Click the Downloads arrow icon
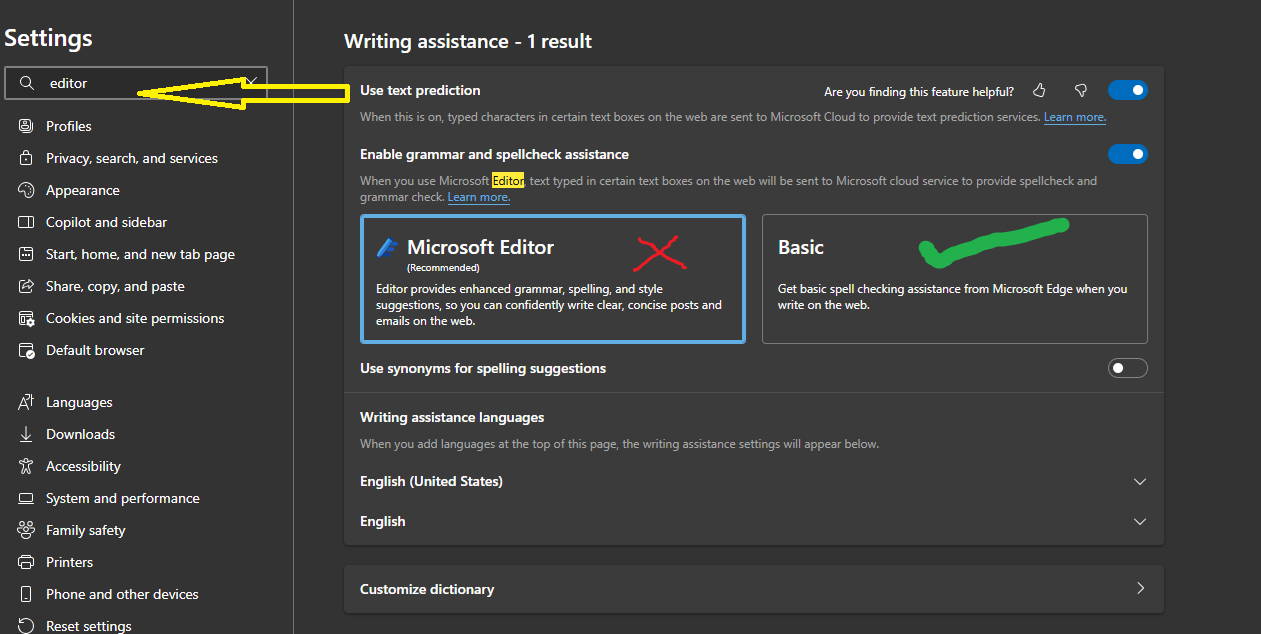 [x=26, y=434]
